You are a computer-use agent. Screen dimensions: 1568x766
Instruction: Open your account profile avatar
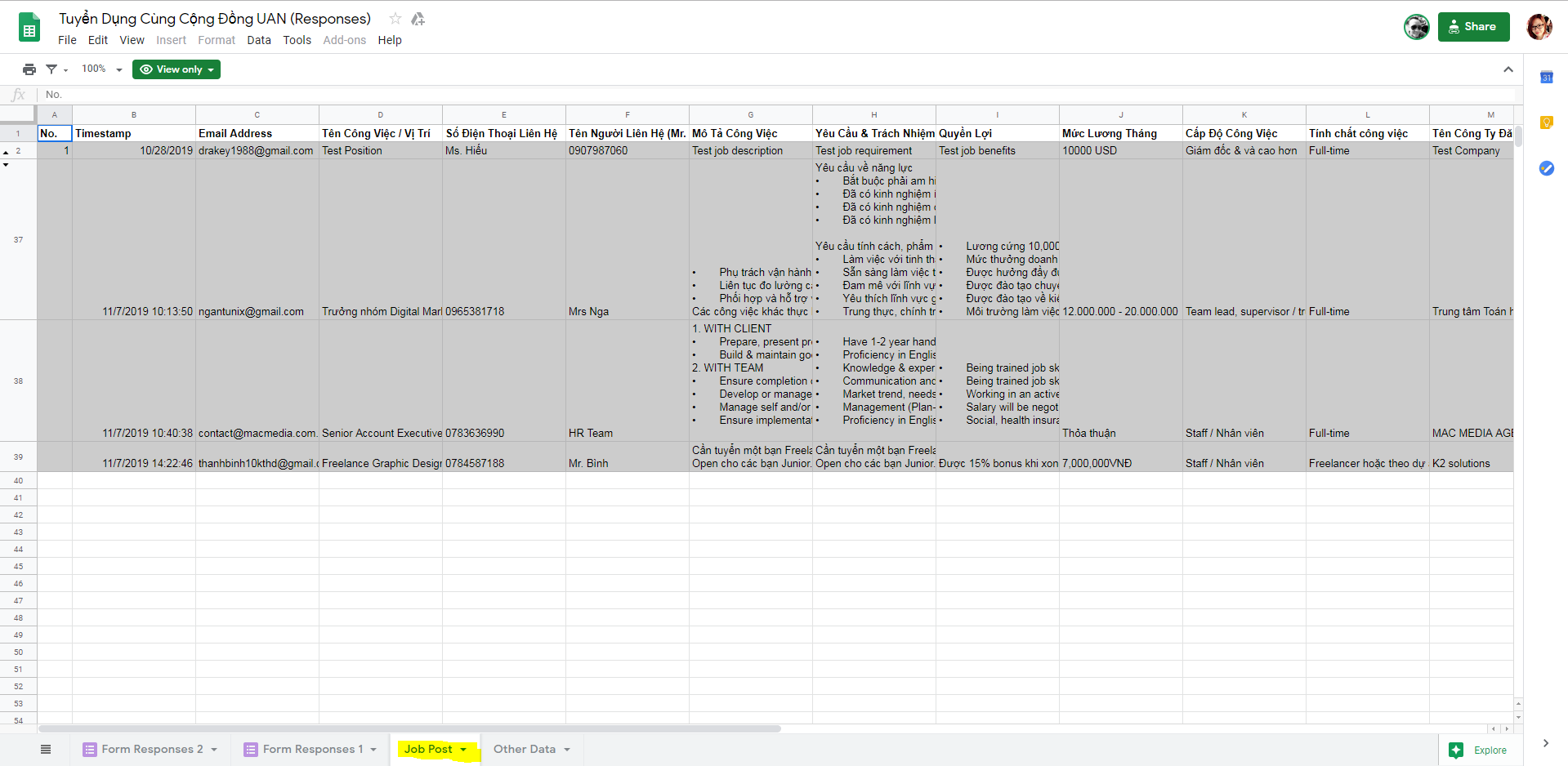[x=1539, y=27]
